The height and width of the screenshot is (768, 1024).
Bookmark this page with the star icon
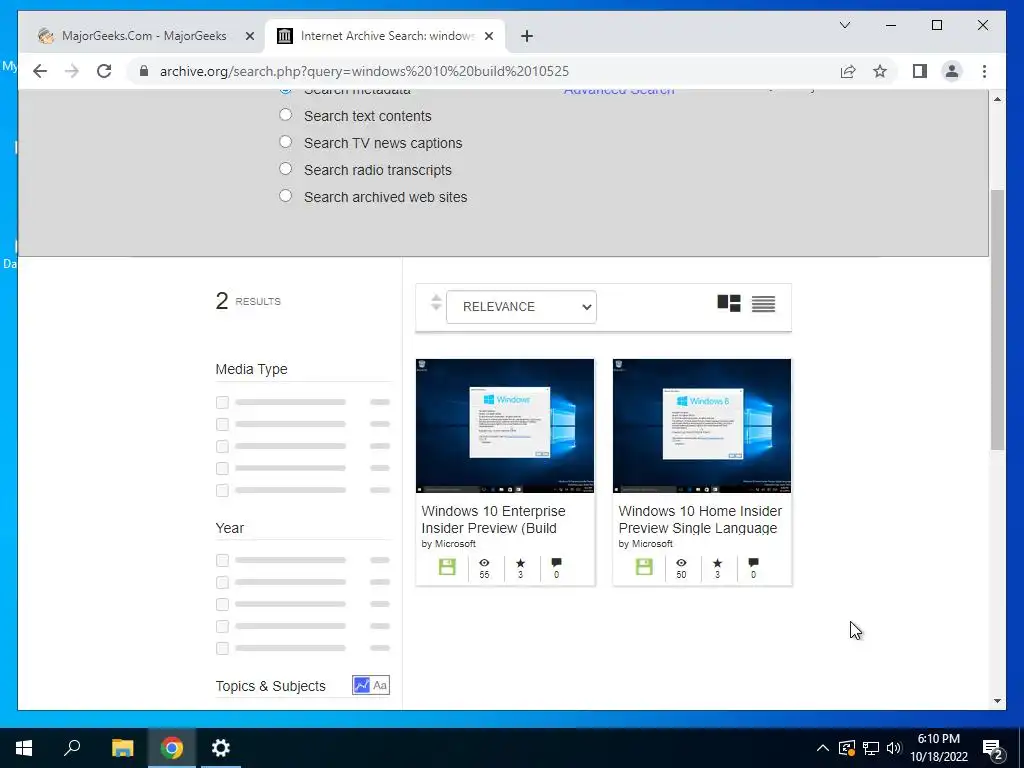point(880,71)
